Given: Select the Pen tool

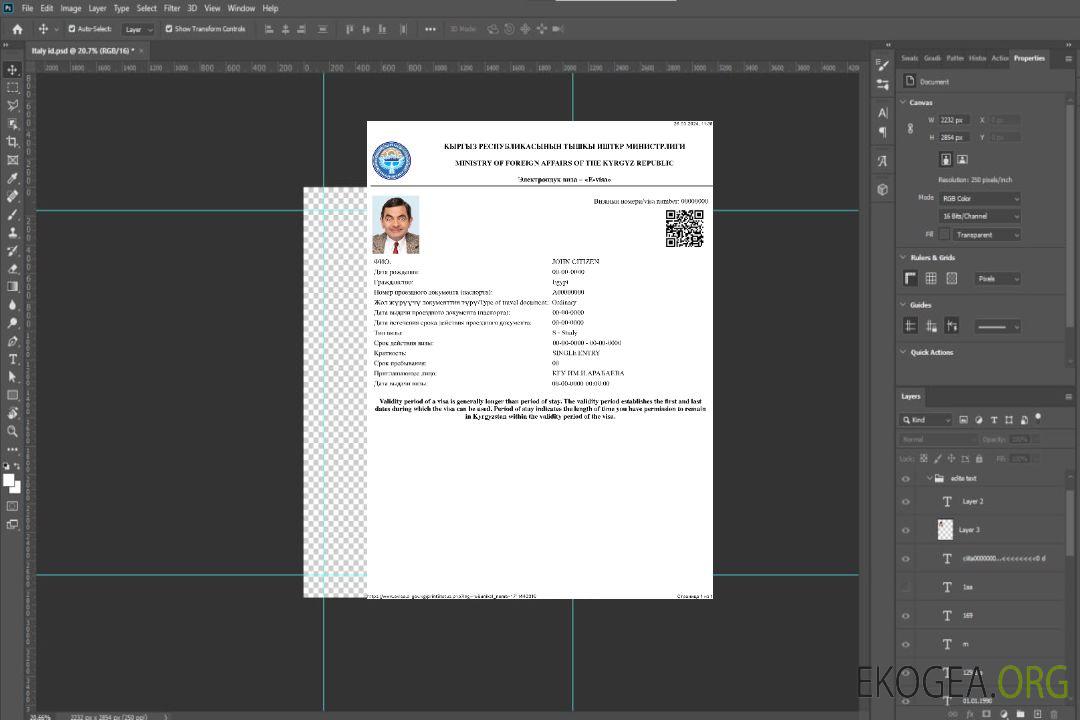Looking at the screenshot, I should pos(12,341).
